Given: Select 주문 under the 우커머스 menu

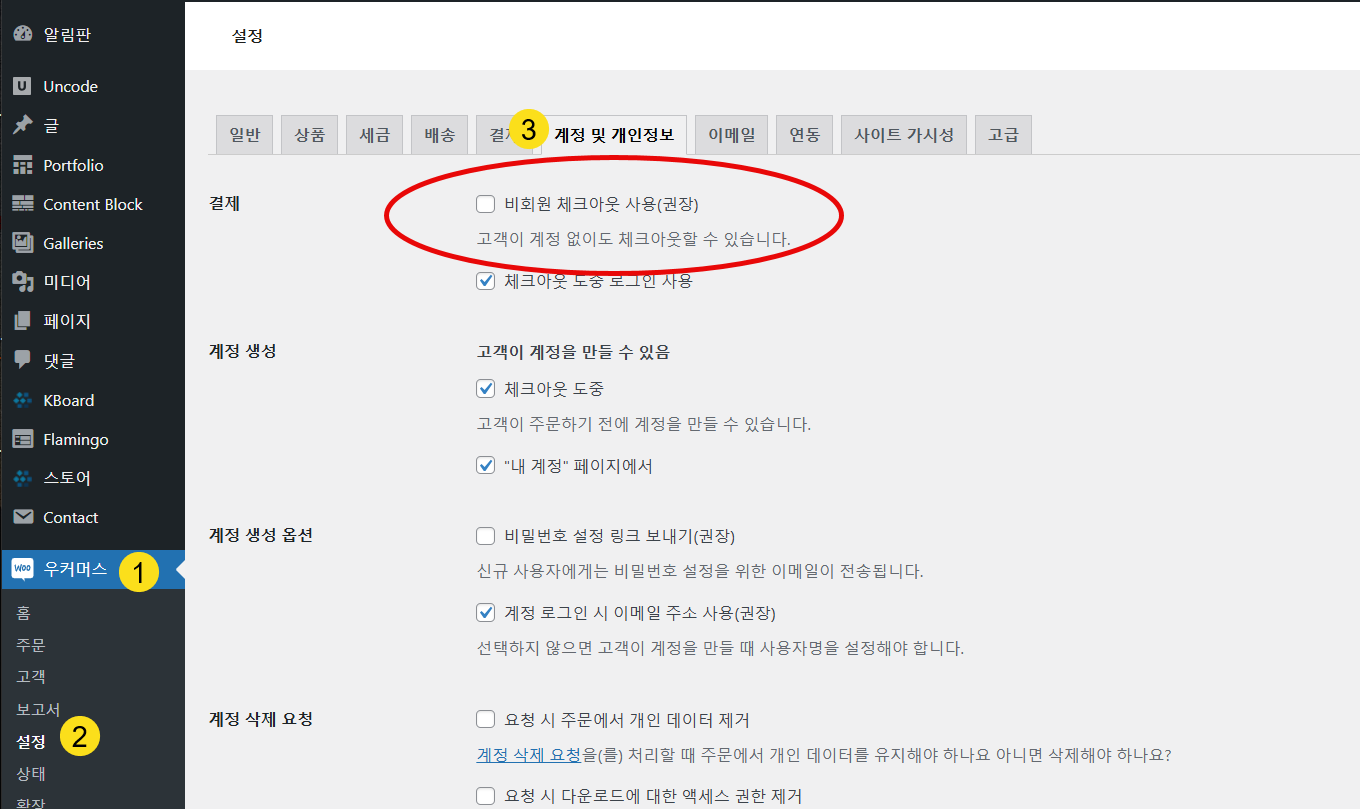Looking at the screenshot, I should [26, 644].
